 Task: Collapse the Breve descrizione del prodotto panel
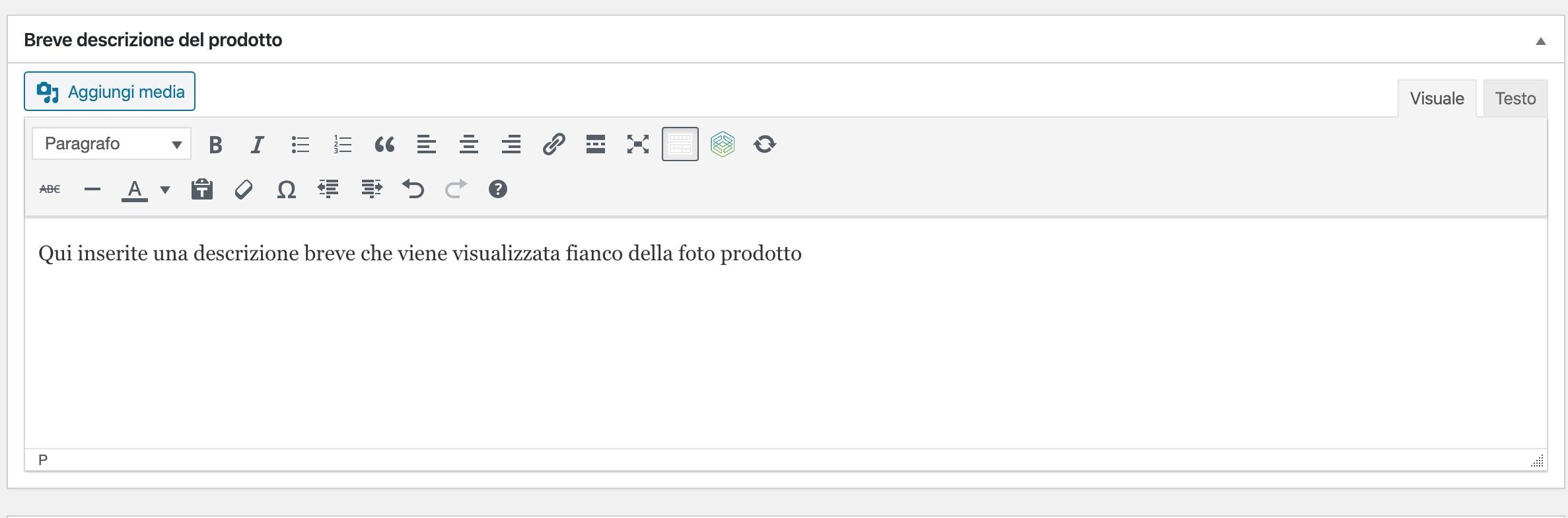click(x=1540, y=41)
